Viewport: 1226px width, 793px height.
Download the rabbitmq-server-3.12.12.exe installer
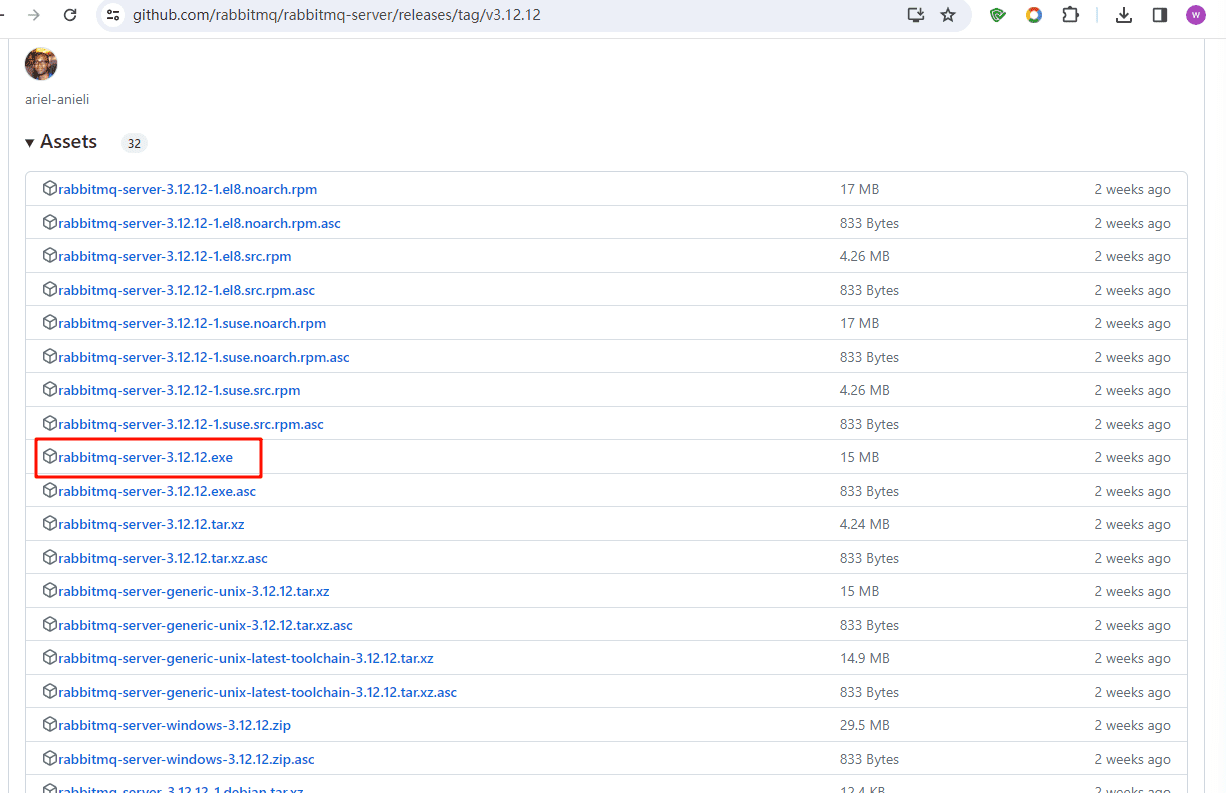click(145, 457)
